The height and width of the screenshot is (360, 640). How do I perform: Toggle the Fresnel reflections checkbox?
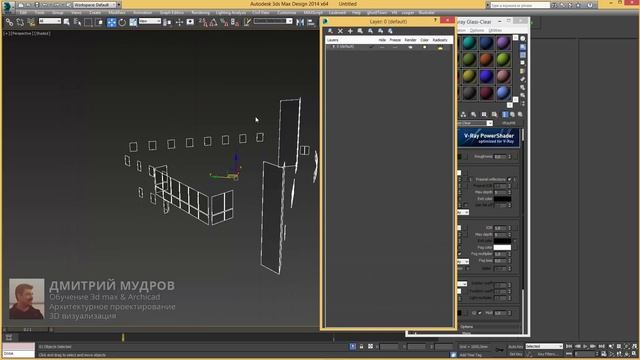click(509, 179)
